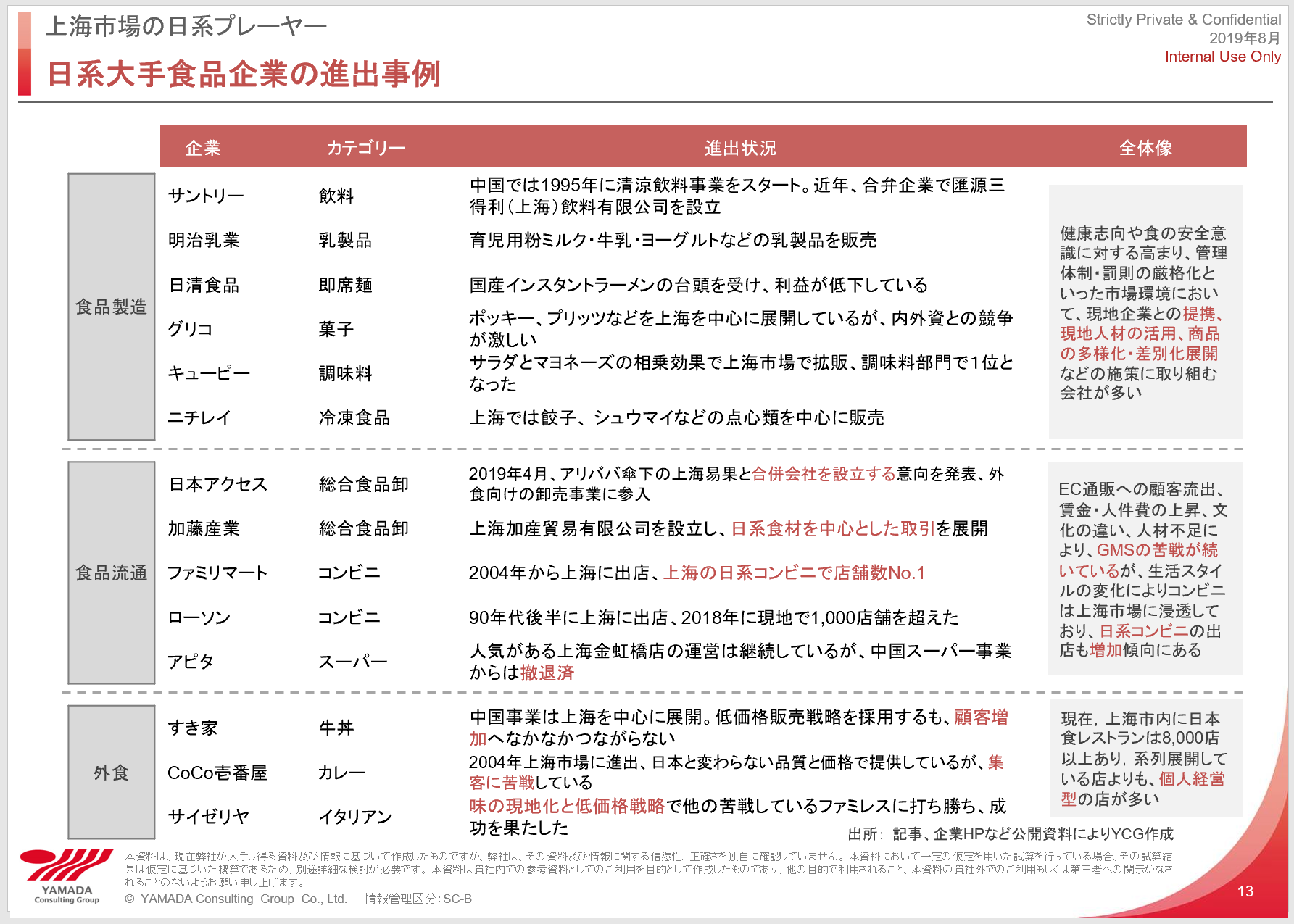Click the Strictly Private & Confidential label

coord(1184,20)
